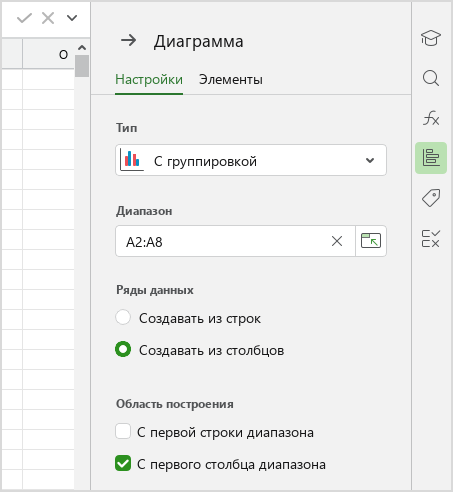Cancel cell entry with X button
Viewport: 453px width, 492px height.
tap(48, 18)
